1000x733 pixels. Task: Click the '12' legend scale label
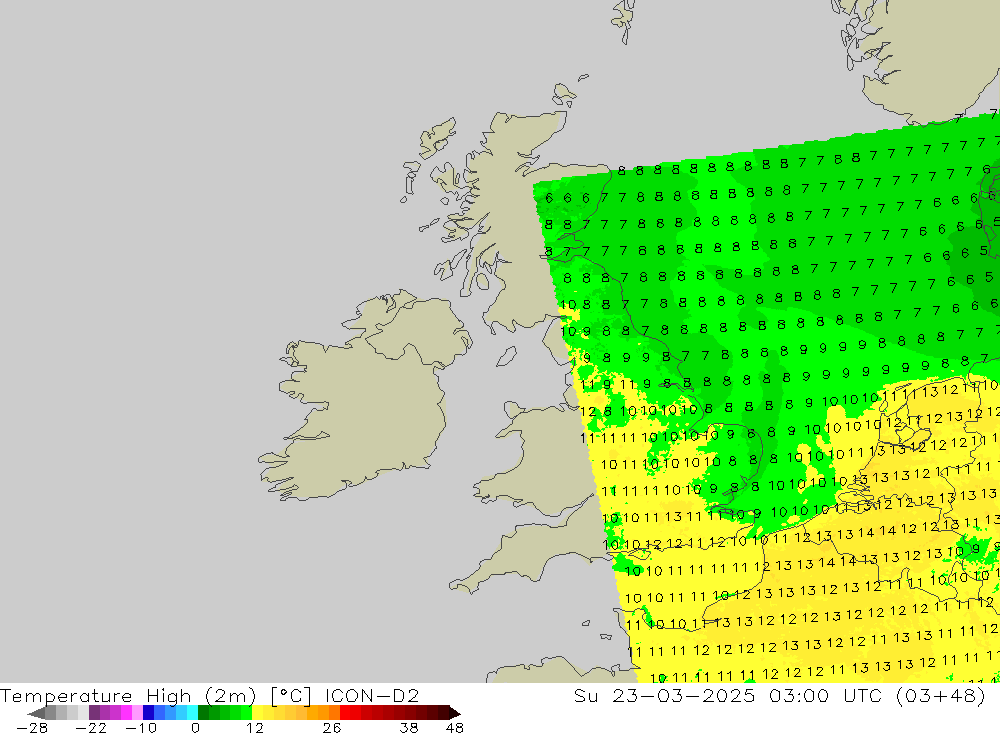[255, 728]
